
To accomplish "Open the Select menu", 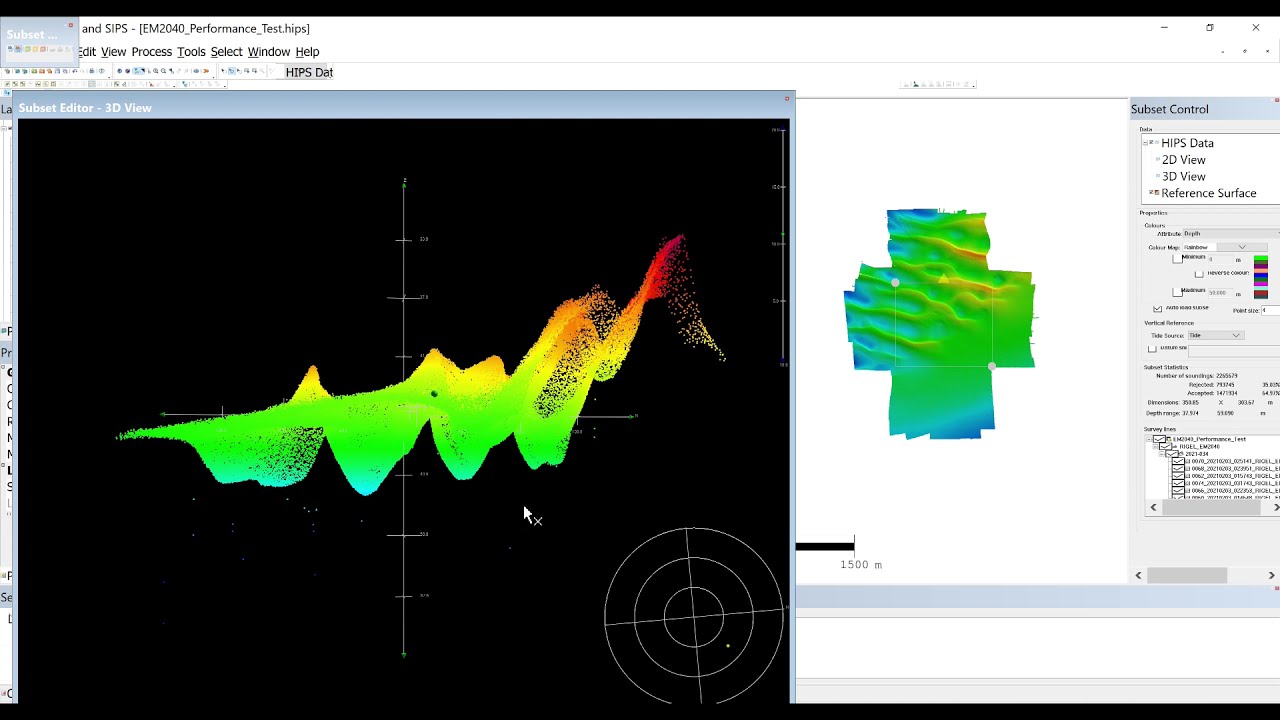I will [x=226, y=52].
